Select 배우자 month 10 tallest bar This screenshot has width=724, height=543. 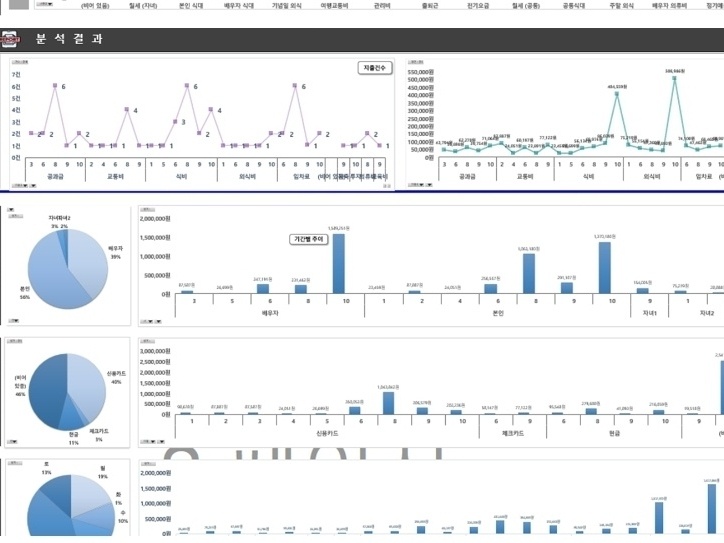tap(338, 264)
